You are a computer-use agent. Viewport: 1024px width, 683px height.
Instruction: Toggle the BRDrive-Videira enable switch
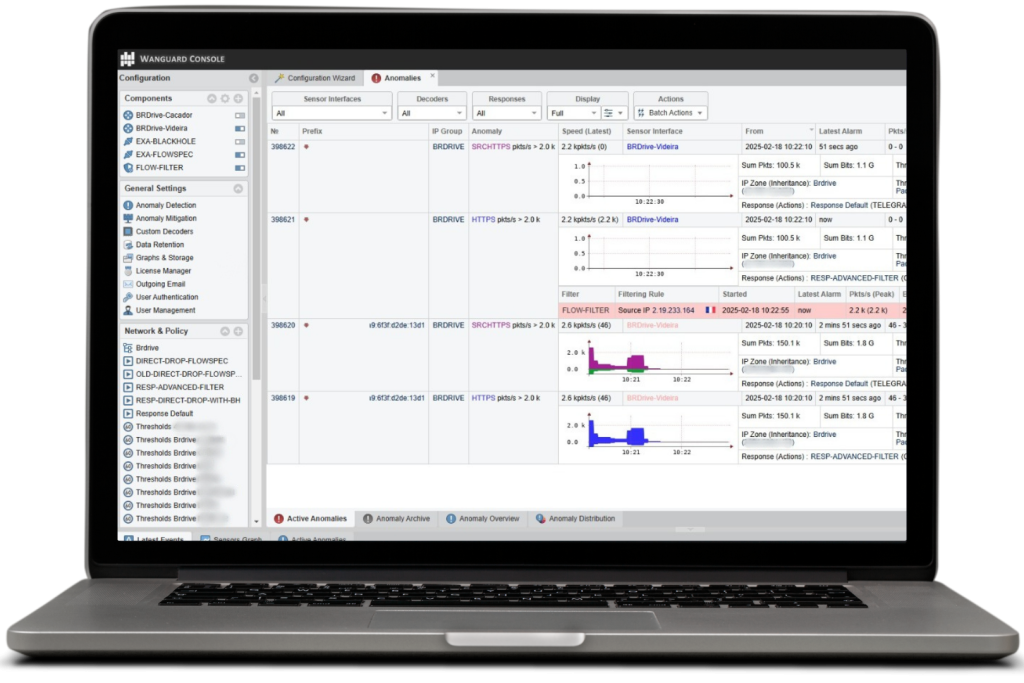click(x=240, y=129)
